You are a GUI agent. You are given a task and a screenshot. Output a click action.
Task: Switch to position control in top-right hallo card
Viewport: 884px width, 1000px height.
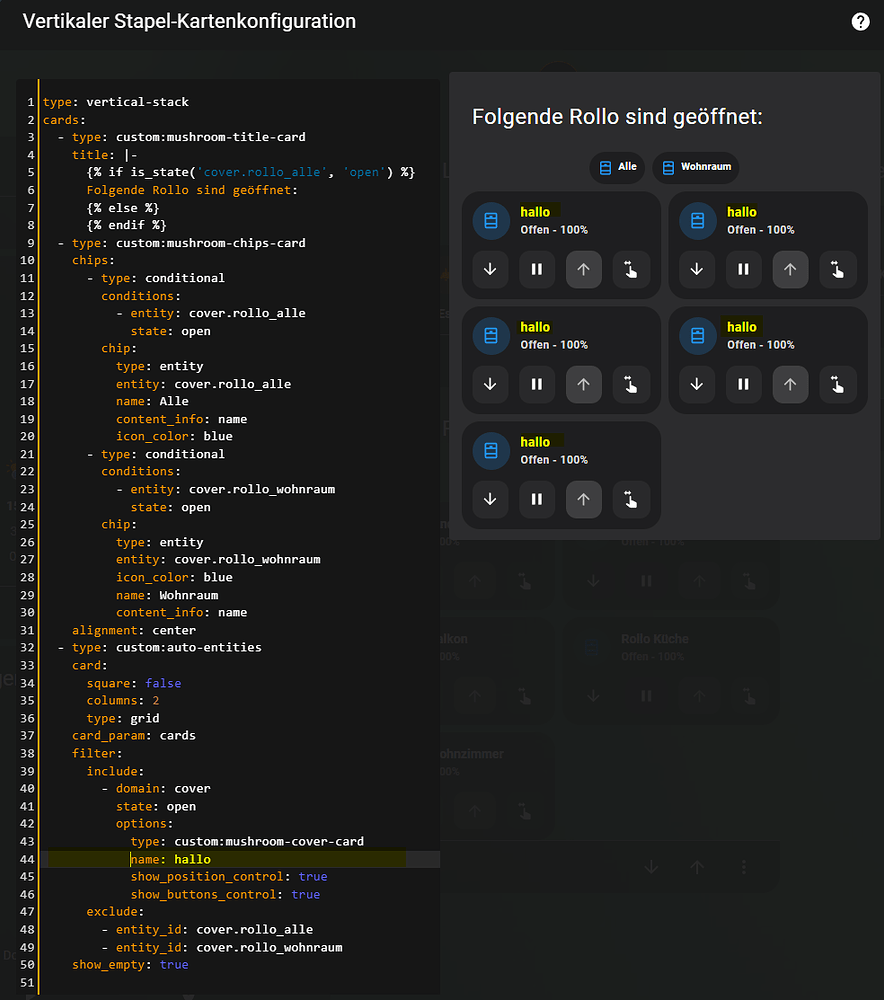837,270
